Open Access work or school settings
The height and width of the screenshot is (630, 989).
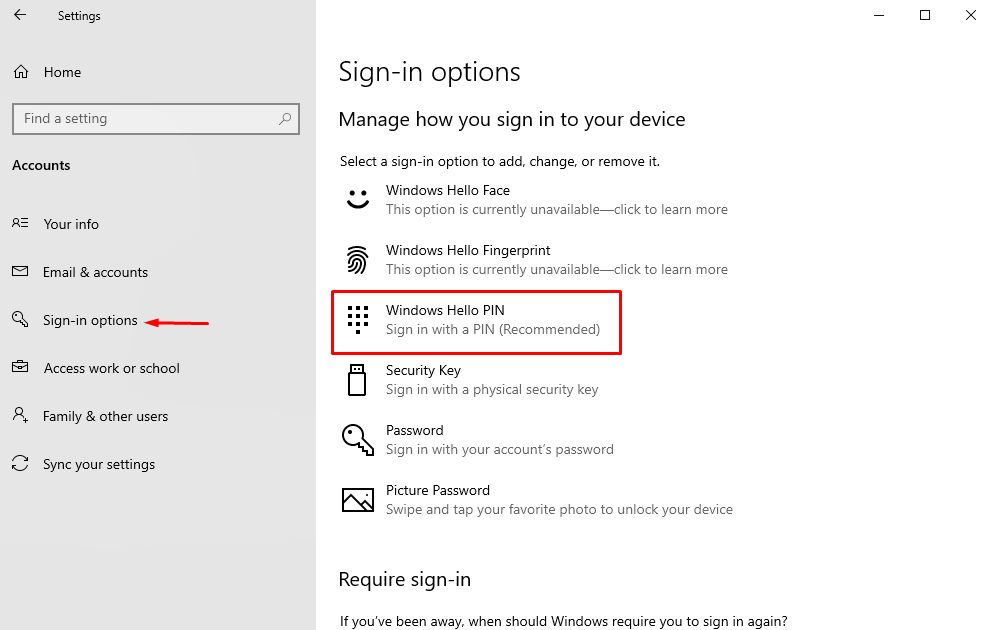coord(109,367)
